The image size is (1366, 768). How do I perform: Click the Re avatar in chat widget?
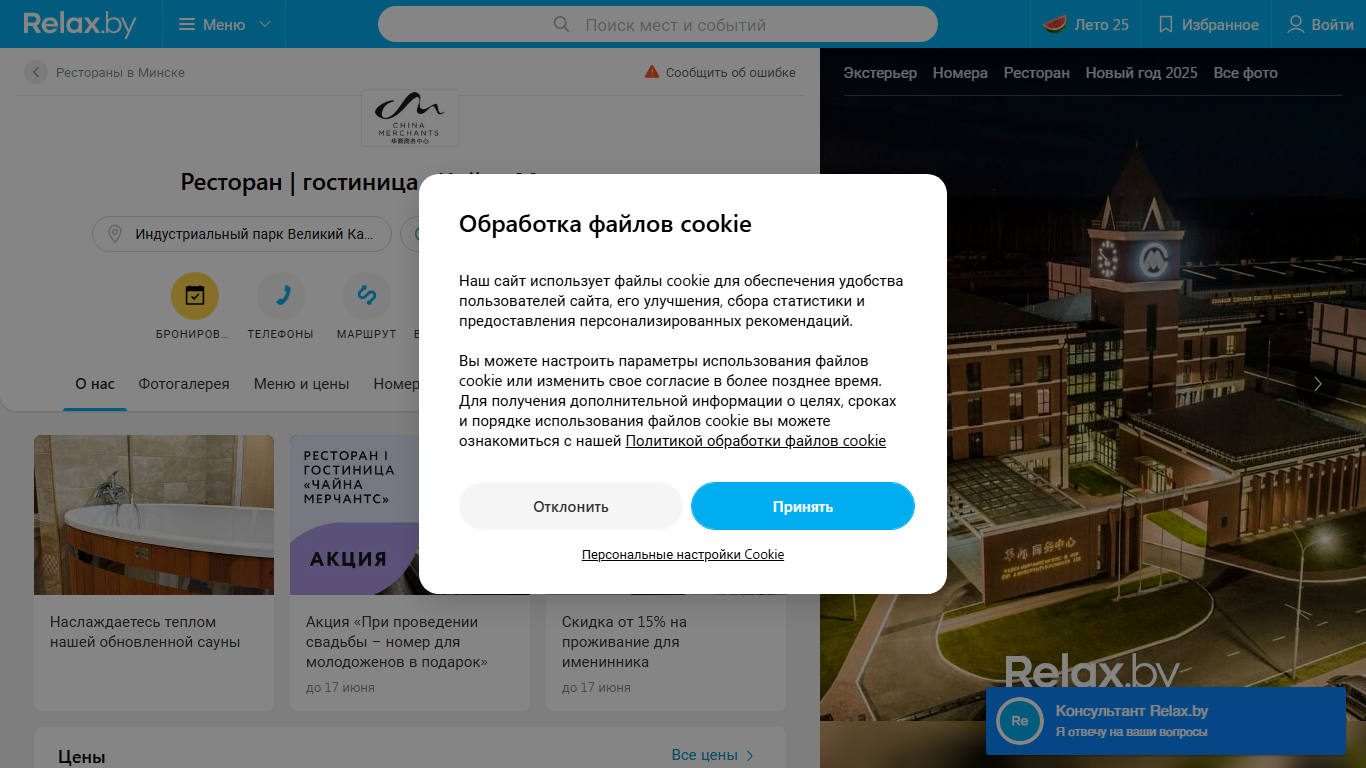tap(1020, 721)
